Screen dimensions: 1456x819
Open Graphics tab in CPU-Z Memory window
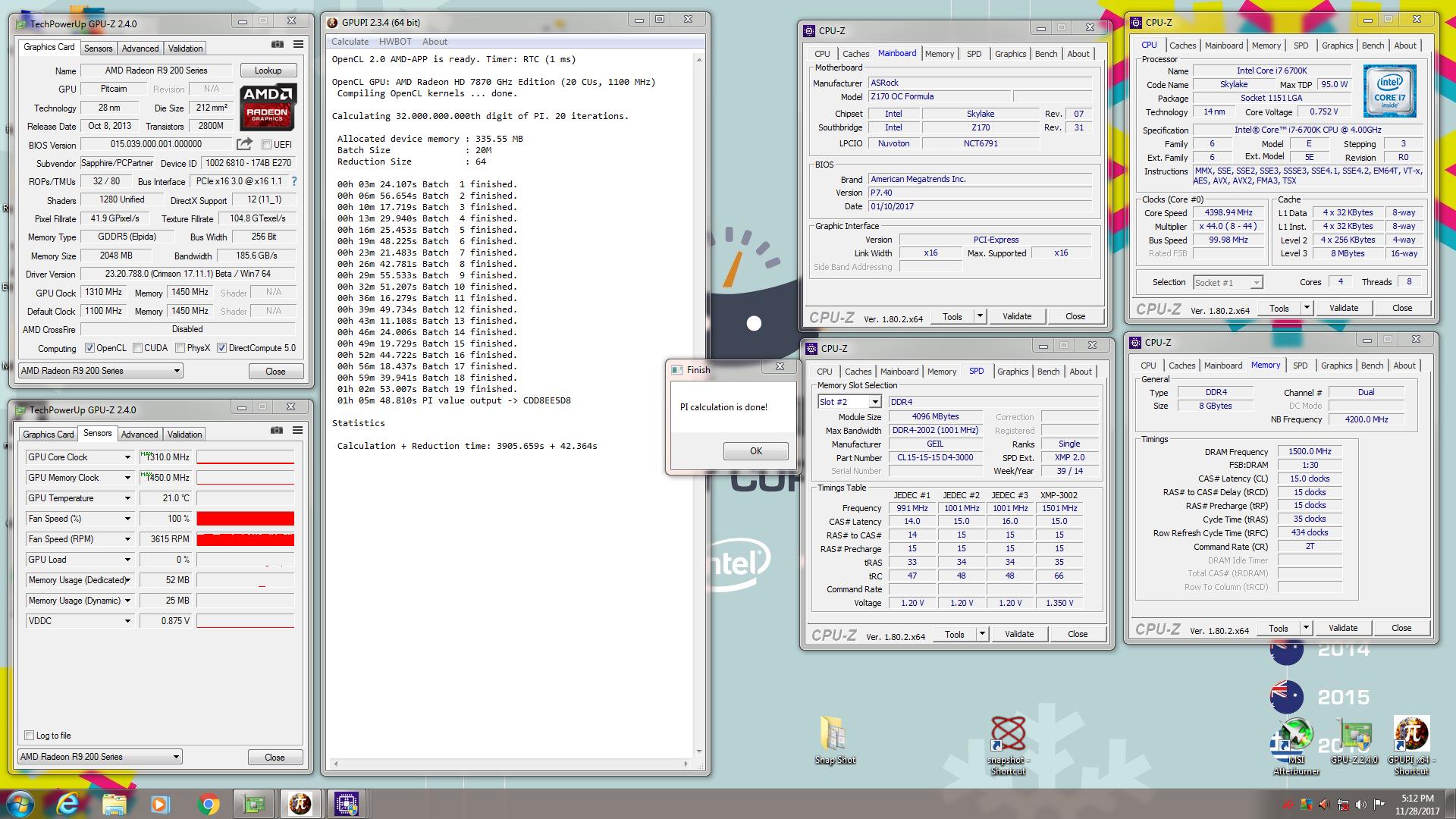click(x=1336, y=366)
